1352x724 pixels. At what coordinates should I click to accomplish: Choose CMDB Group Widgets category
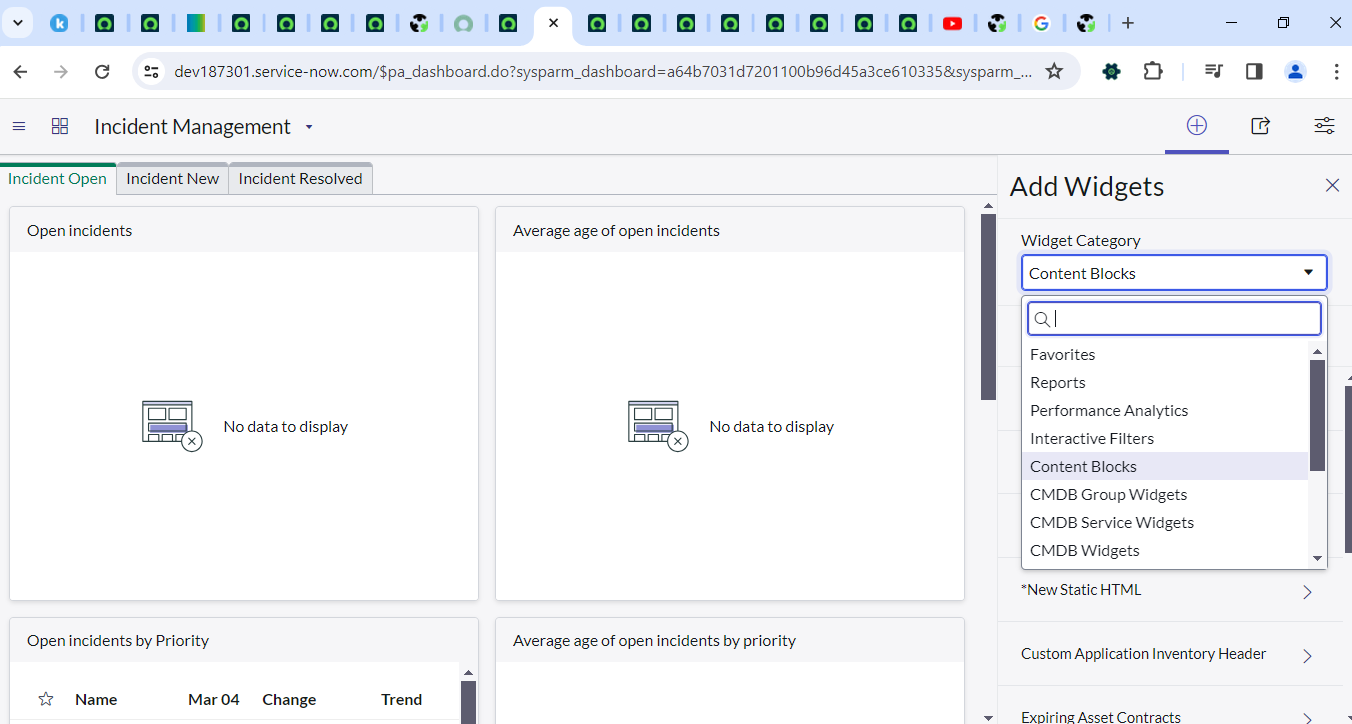[1165, 494]
